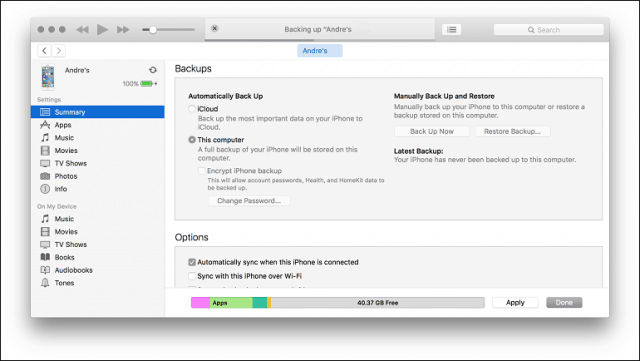Viewport: 640px width, 361px height.
Task: Open the Up Next list icon
Action: click(x=451, y=29)
